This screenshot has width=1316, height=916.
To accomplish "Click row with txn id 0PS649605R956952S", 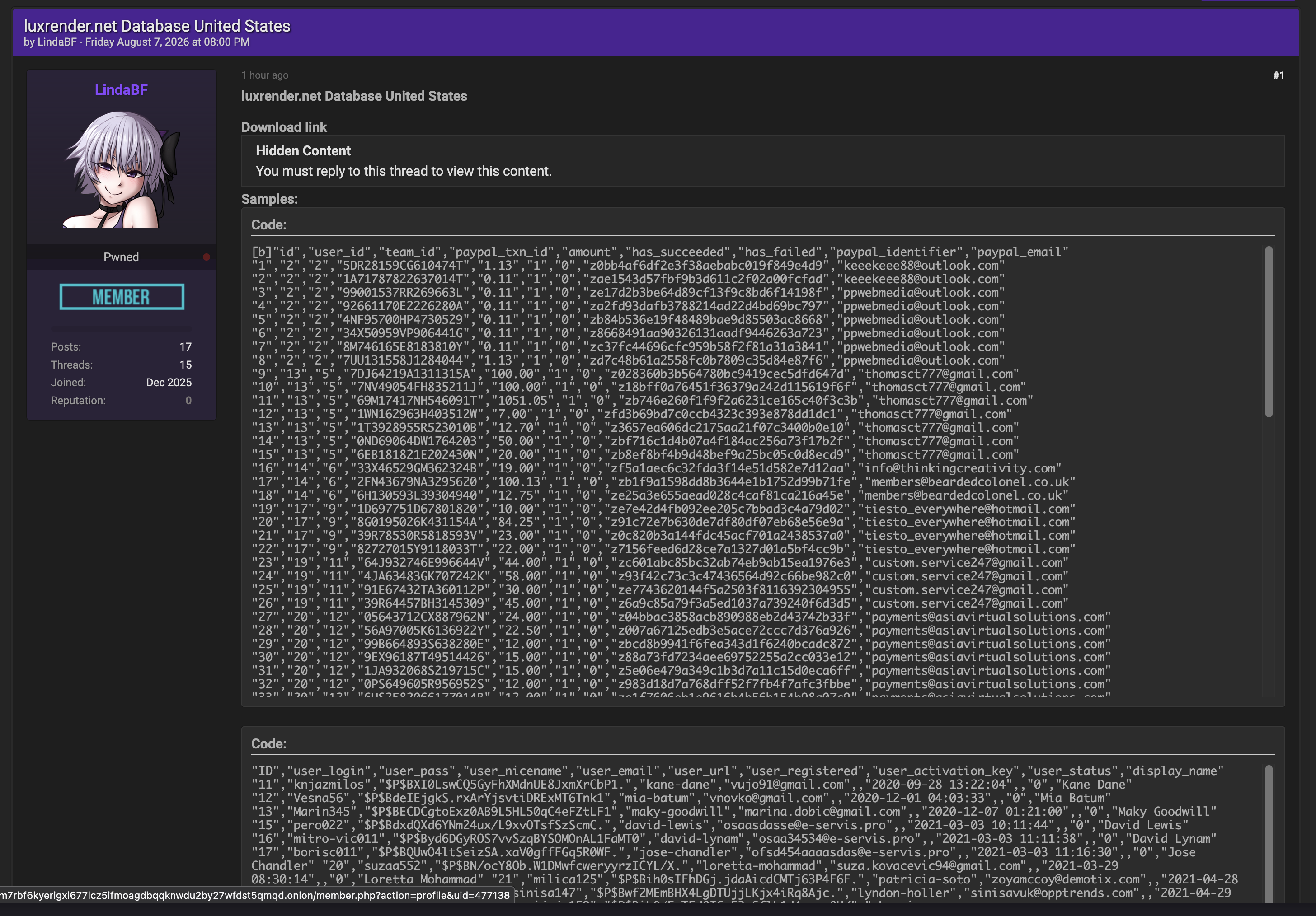I will click(x=681, y=685).
